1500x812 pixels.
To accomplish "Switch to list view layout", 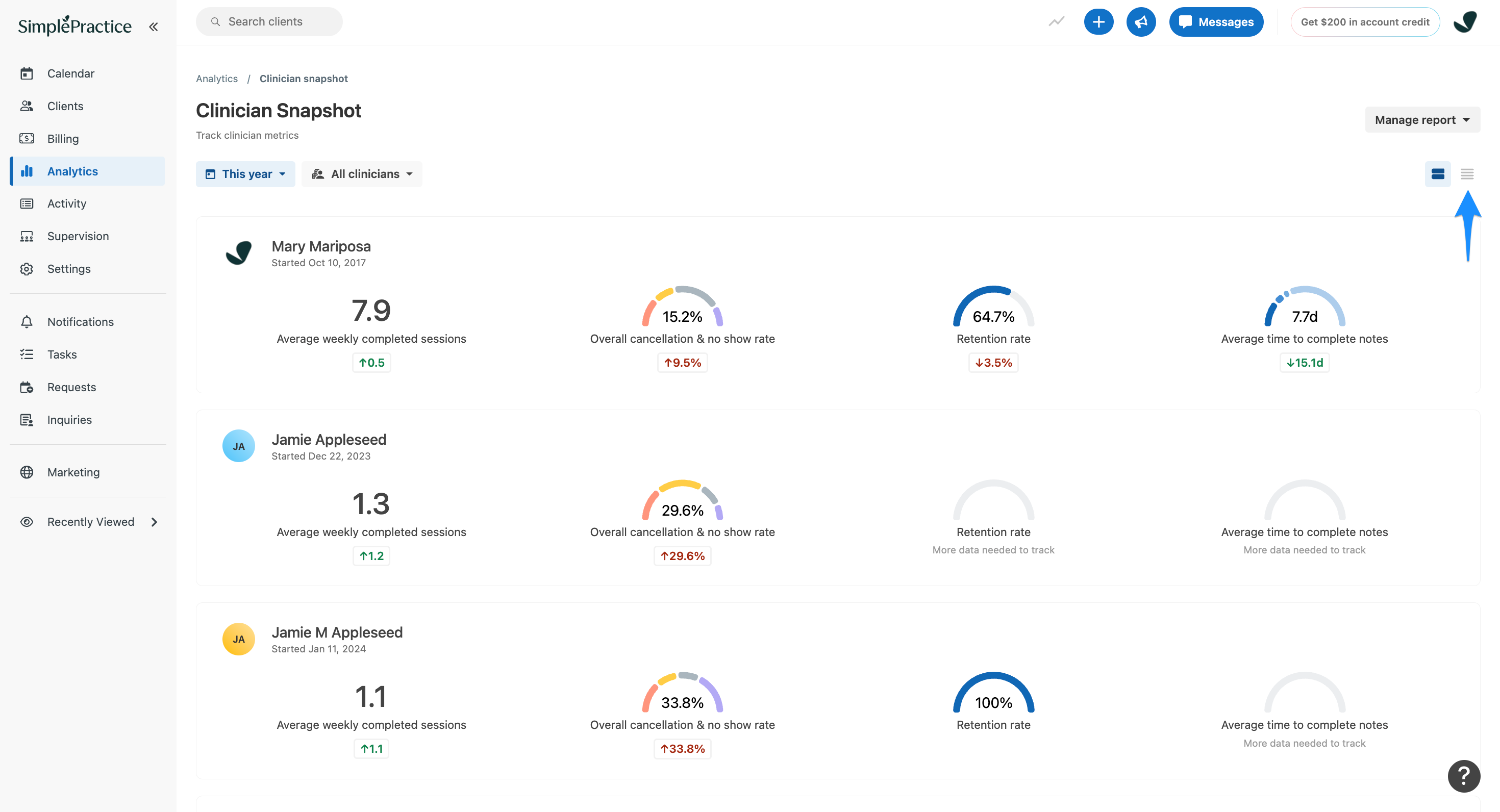I will [1467, 174].
